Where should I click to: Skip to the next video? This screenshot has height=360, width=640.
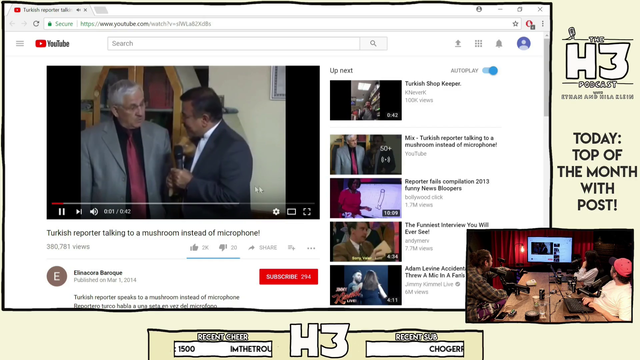(78, 211)
